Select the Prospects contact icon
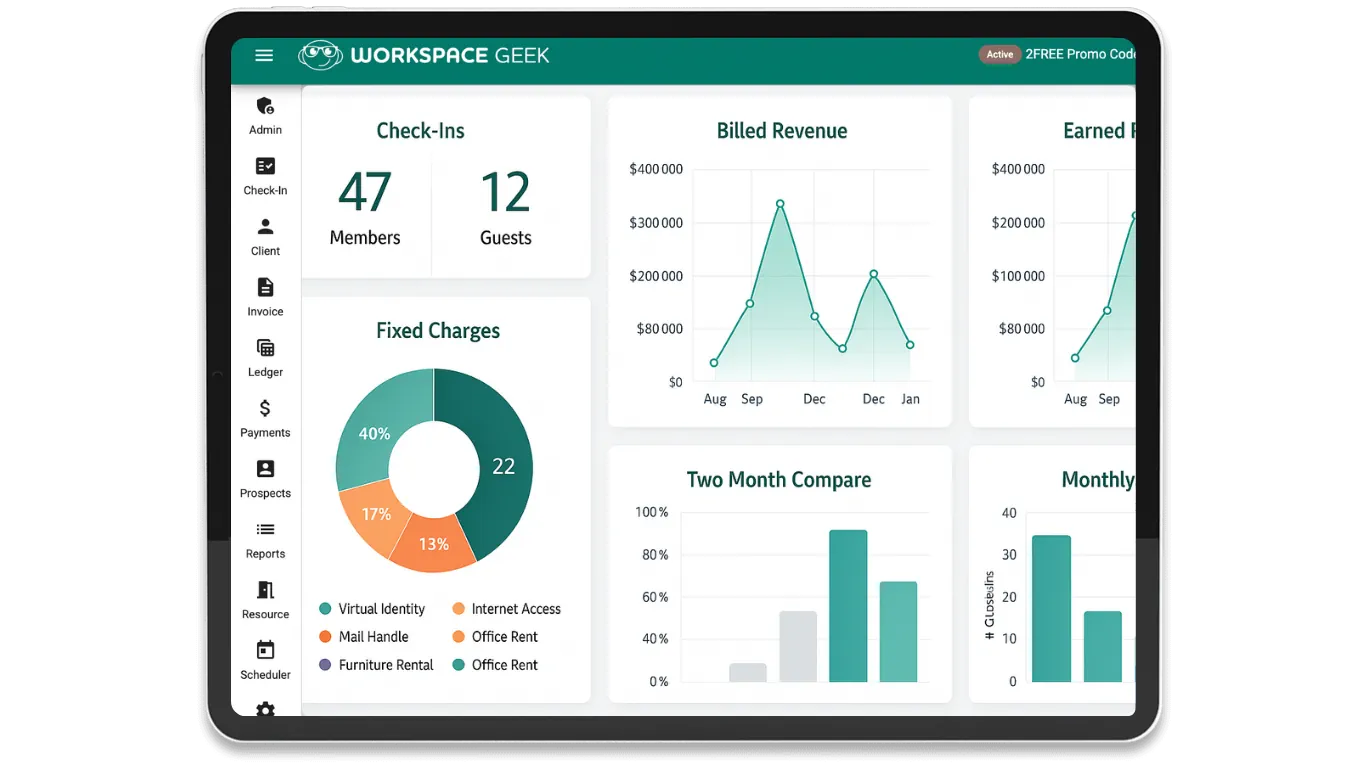The width and height of the screenshot is (1366, 768). coord(265,469)
